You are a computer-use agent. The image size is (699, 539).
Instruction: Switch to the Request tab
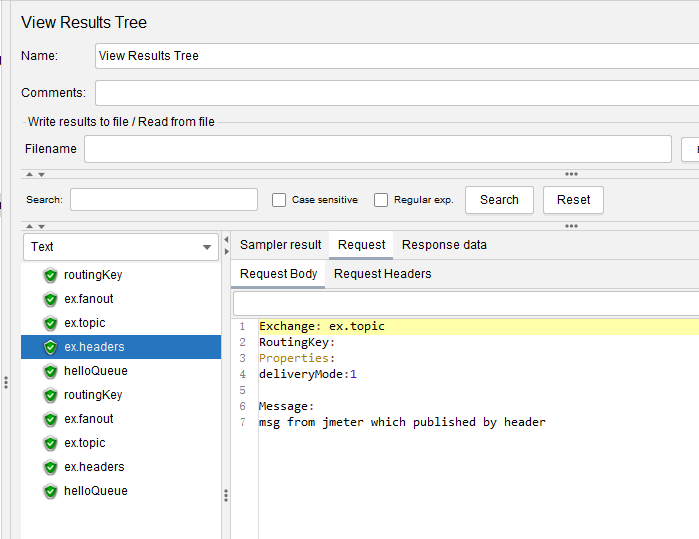pos(361,245)
